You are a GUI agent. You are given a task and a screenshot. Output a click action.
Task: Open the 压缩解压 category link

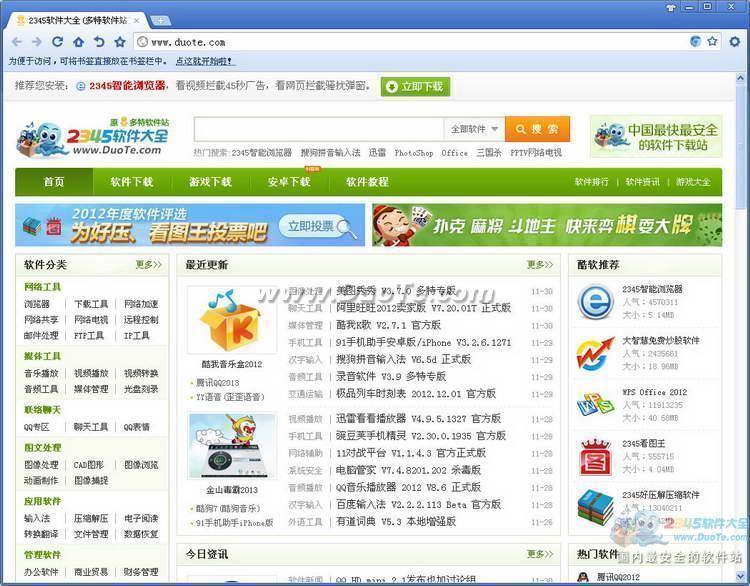(91, 518)
